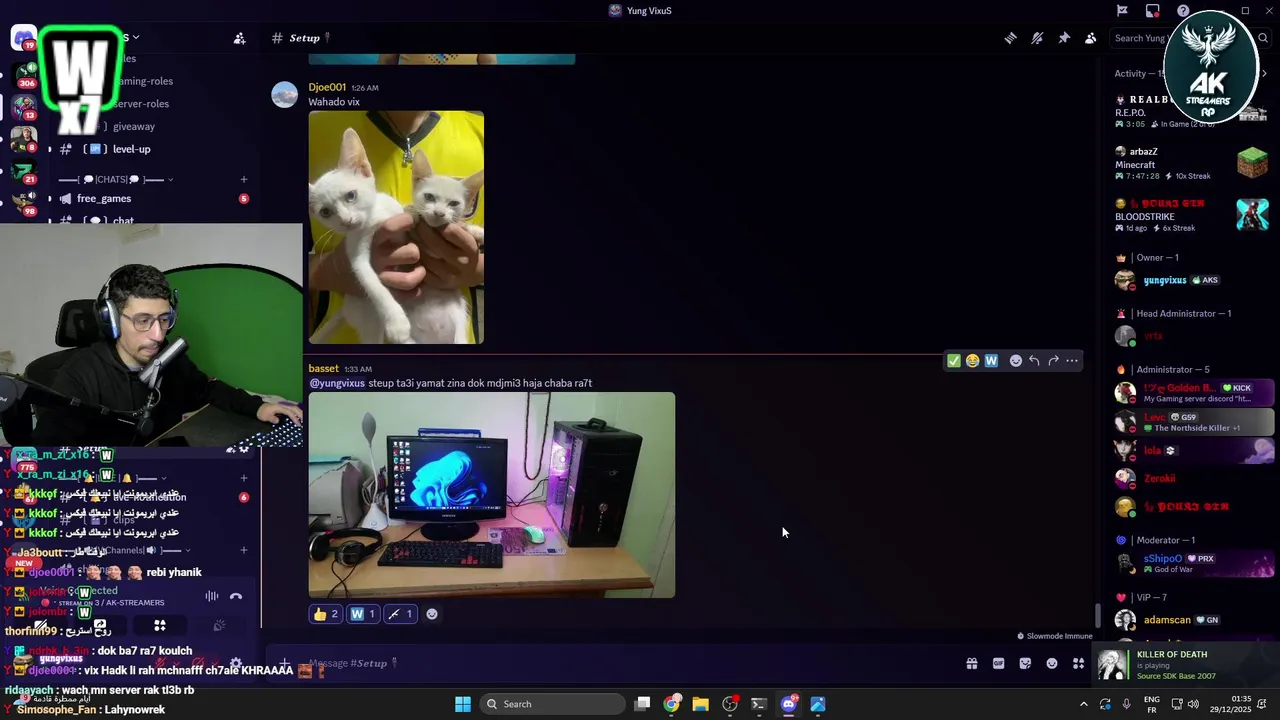This screenshot has height=720, width=1280.
Task: Open the PC setup photo attachment
Action: coord(492,495)
